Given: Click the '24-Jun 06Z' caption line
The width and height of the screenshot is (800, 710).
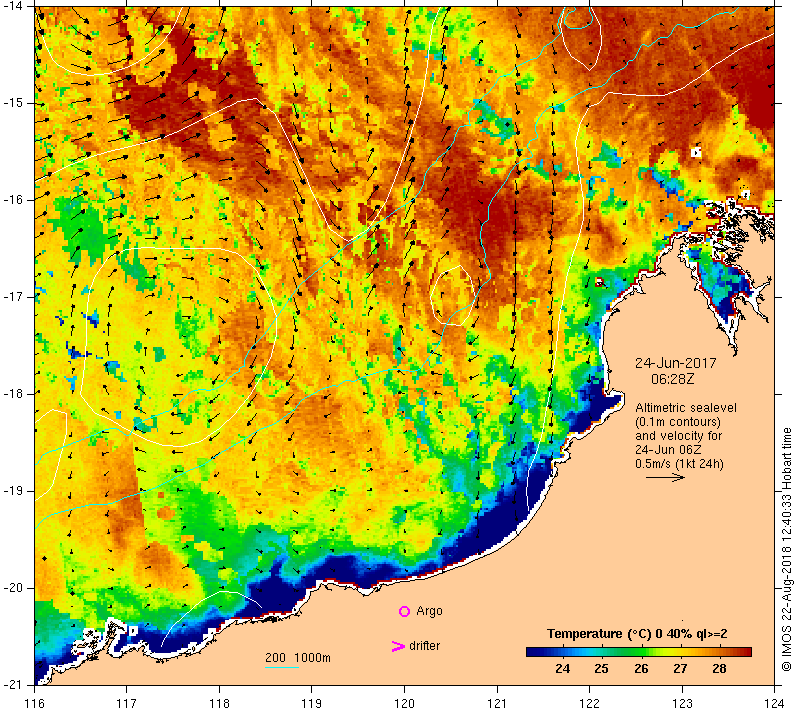Looking at the screenshot, I should click(x=668, y=450).
